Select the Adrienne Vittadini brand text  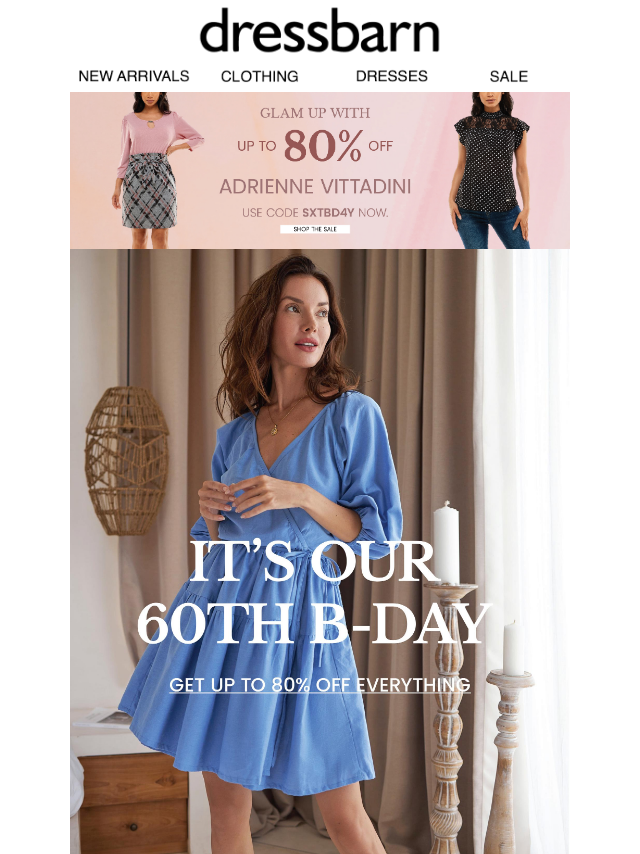pos(315,187)
